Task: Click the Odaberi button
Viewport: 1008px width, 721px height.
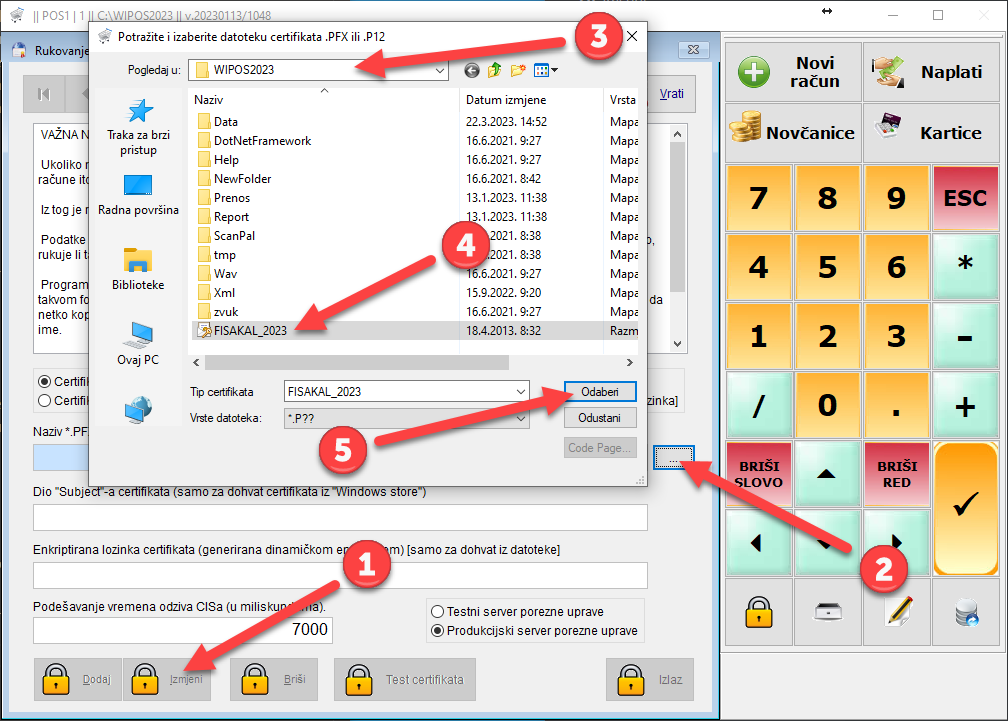Action: point(600,390)
